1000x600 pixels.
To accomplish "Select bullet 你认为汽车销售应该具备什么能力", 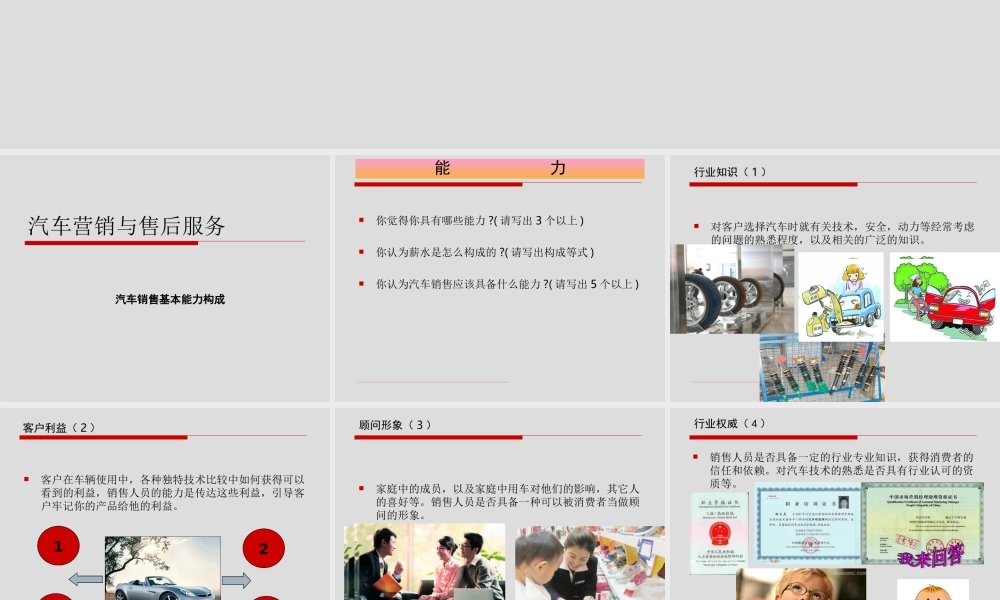I will coord(507,284).
